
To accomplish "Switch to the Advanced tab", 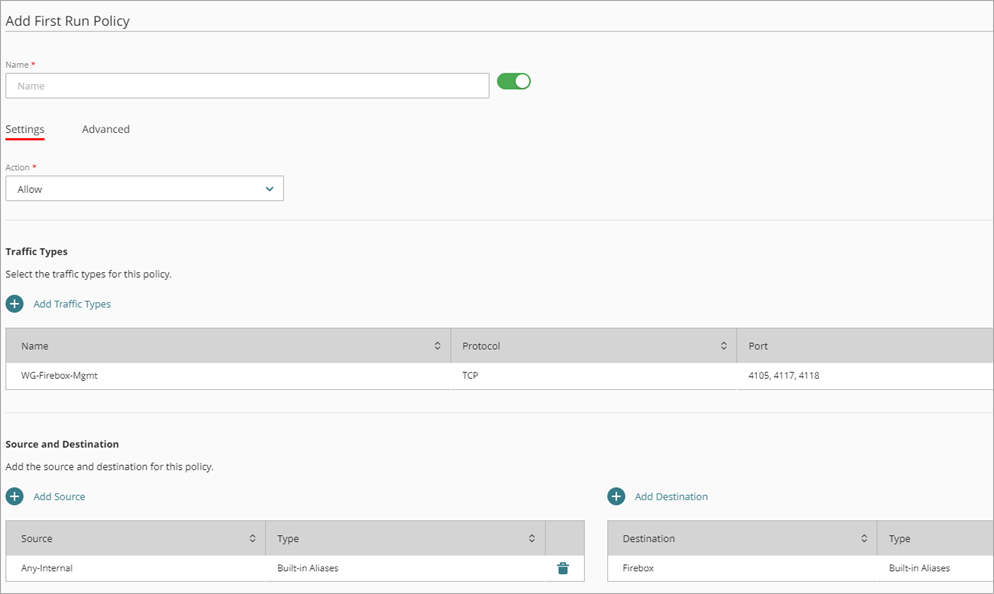I will pos(105,128).
